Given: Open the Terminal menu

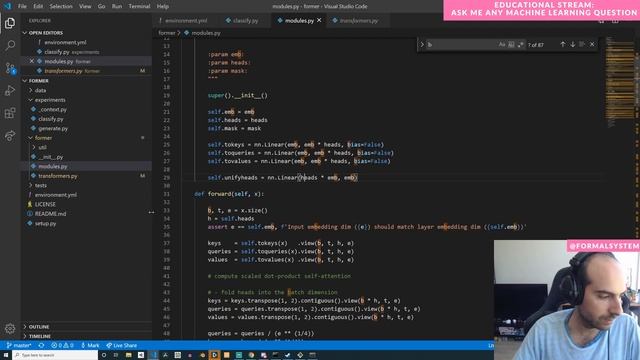Looking at the screenshot, I should pyautogui.click(x=139, y=6).
